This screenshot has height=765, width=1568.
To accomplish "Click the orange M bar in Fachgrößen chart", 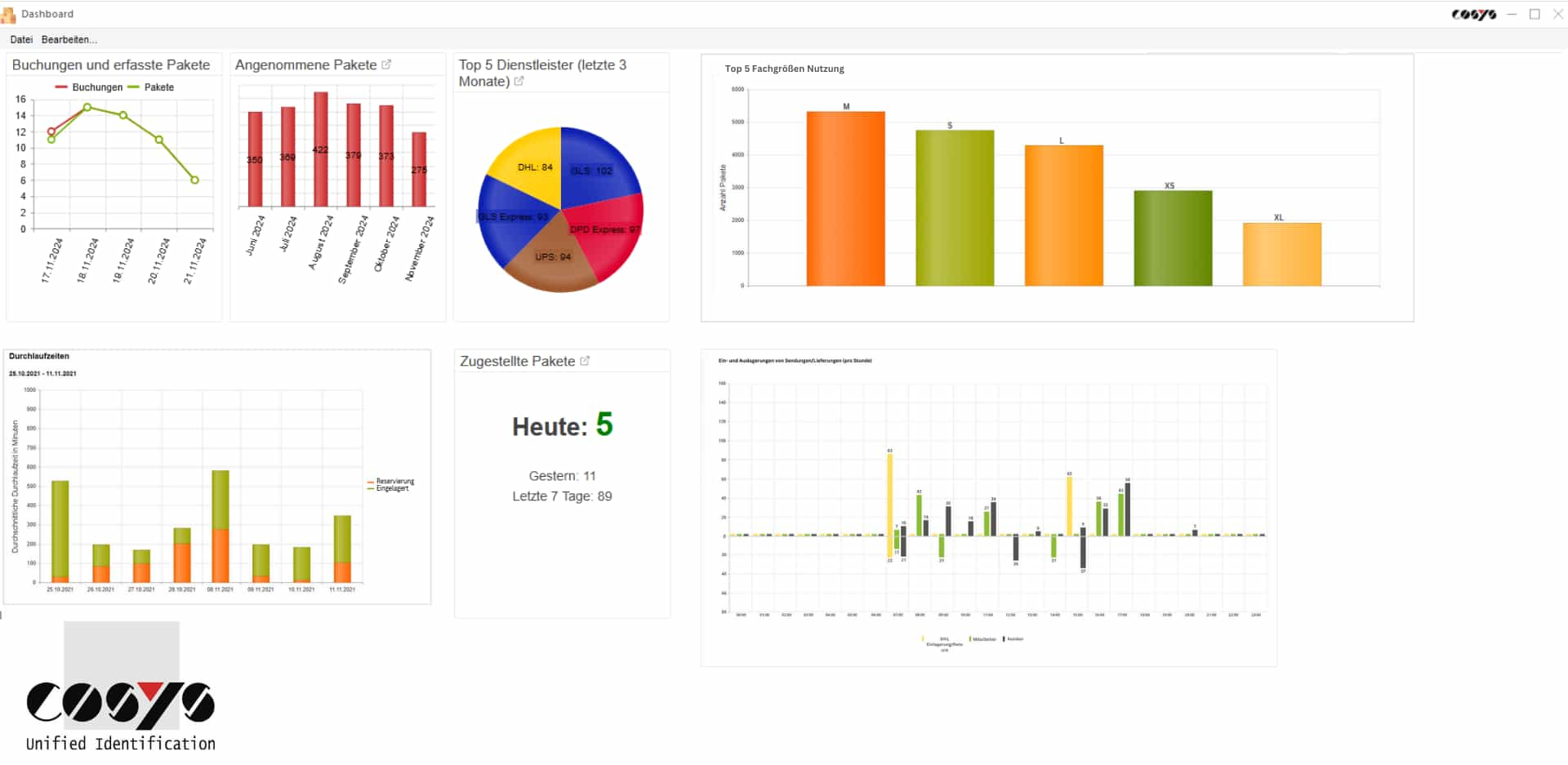I will pos(845,198).
